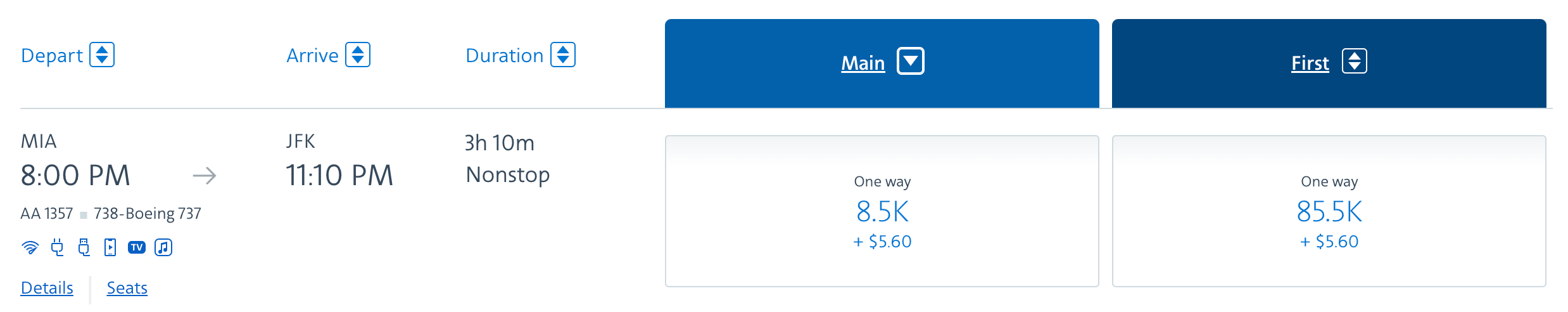
Task: Open the Main cabin sort dropdown arrow
Action: (911, 62)
